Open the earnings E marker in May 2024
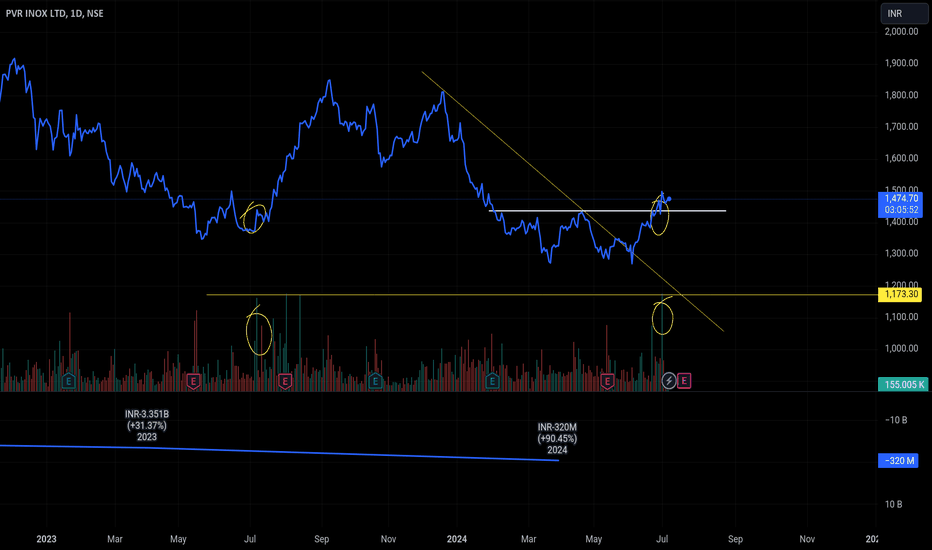932x550 pixels. pos(607,381)
